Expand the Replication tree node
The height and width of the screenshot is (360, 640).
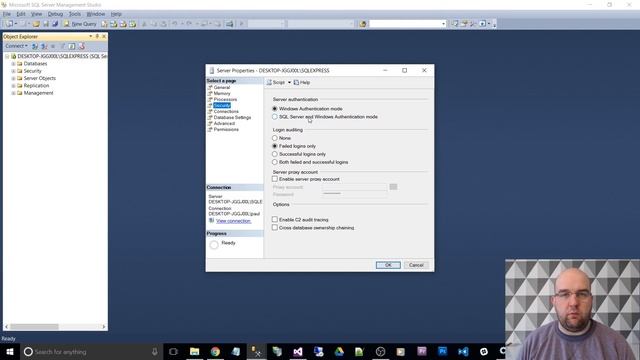(13, 86)
